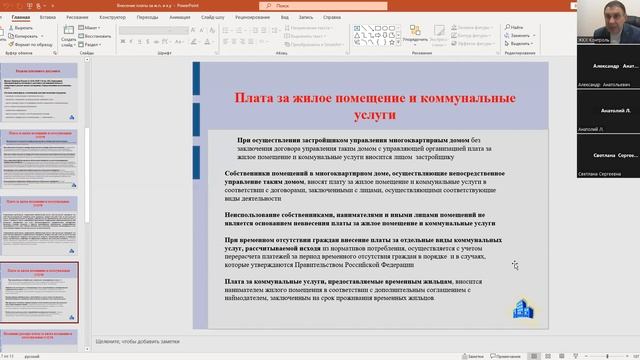This screenshot has height=360, width=640.
Task: Click Decrease Font Size icon
Action: [202, 30]
